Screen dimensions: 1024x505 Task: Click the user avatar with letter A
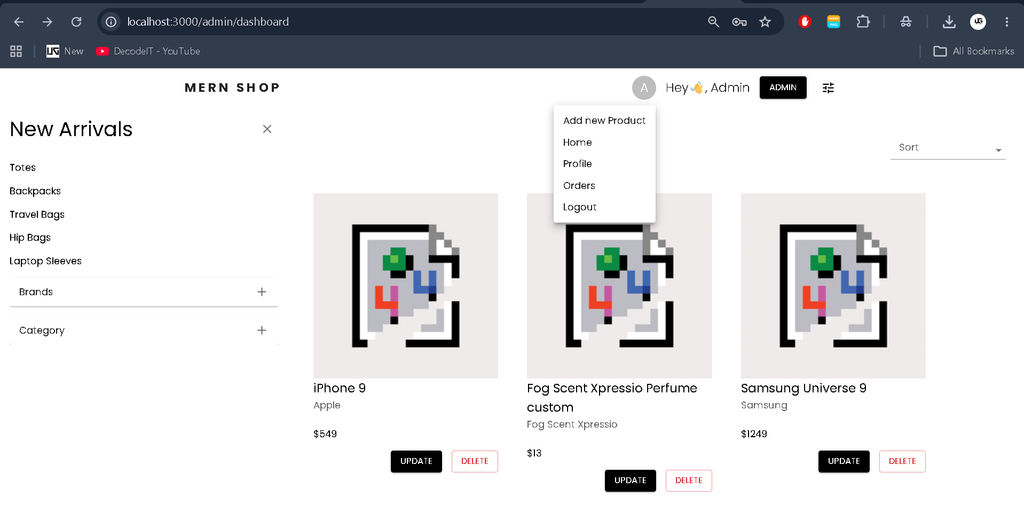[644, 88]
